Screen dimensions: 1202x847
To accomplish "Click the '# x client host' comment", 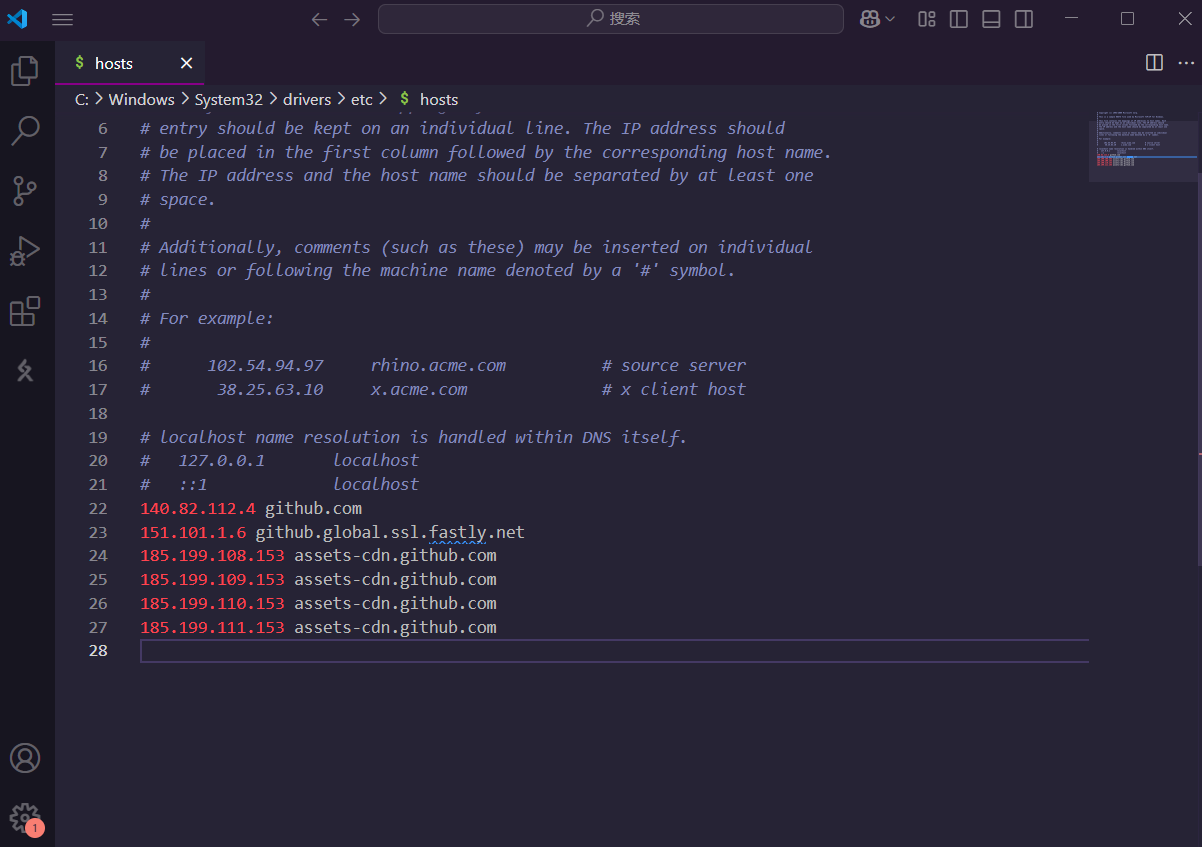I will 674,389.
